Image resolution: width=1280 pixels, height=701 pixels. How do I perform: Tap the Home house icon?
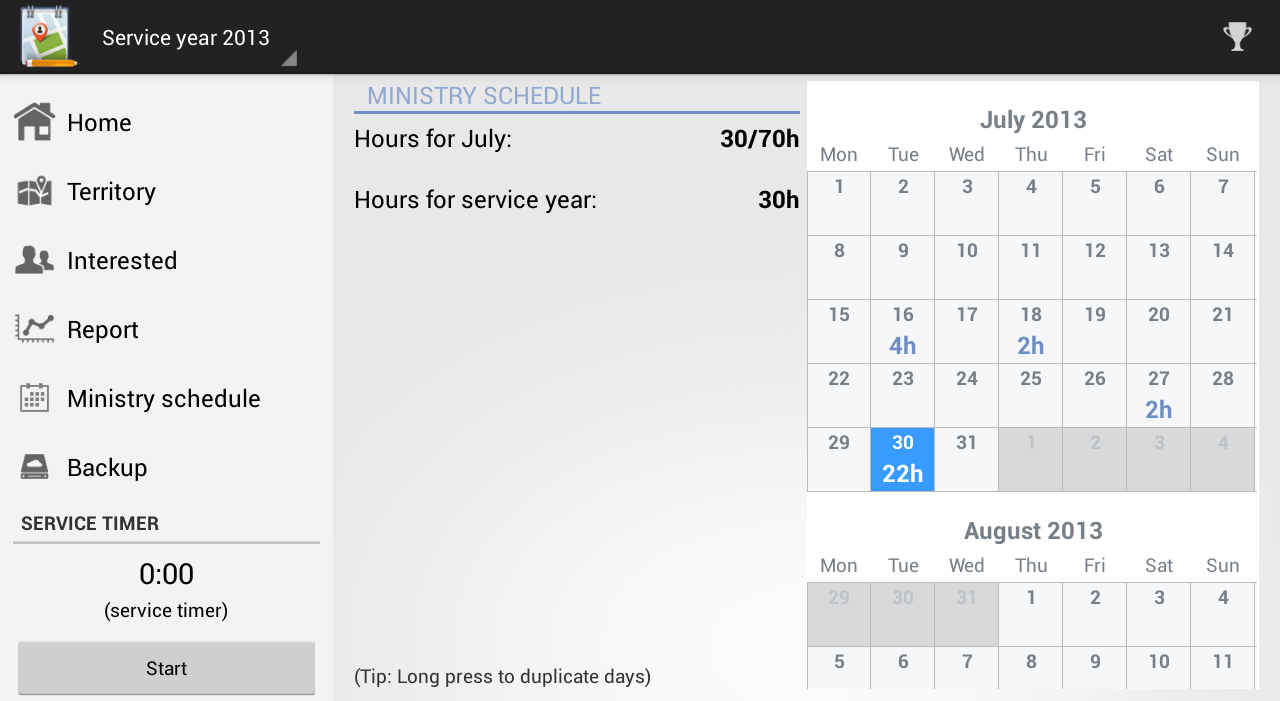click(x=34, y=122)
